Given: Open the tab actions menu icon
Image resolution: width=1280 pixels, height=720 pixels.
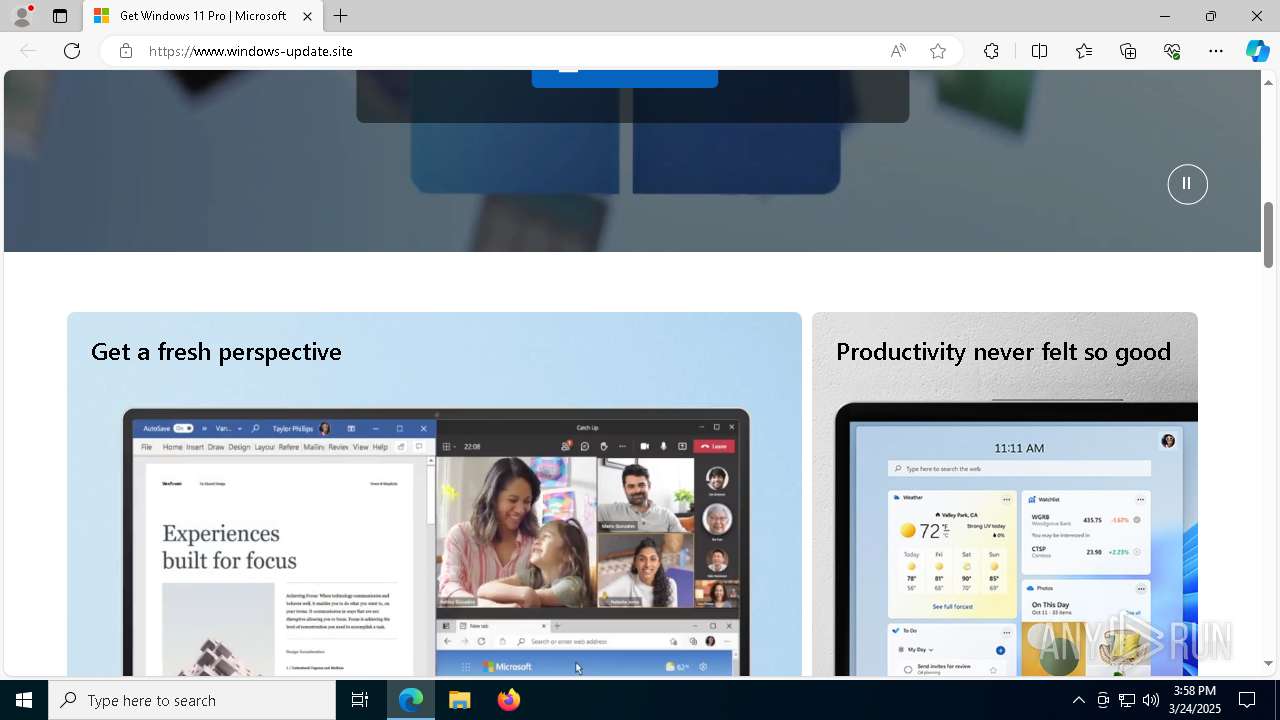Looking at the screenshot, I should click(x=60, y=16).
